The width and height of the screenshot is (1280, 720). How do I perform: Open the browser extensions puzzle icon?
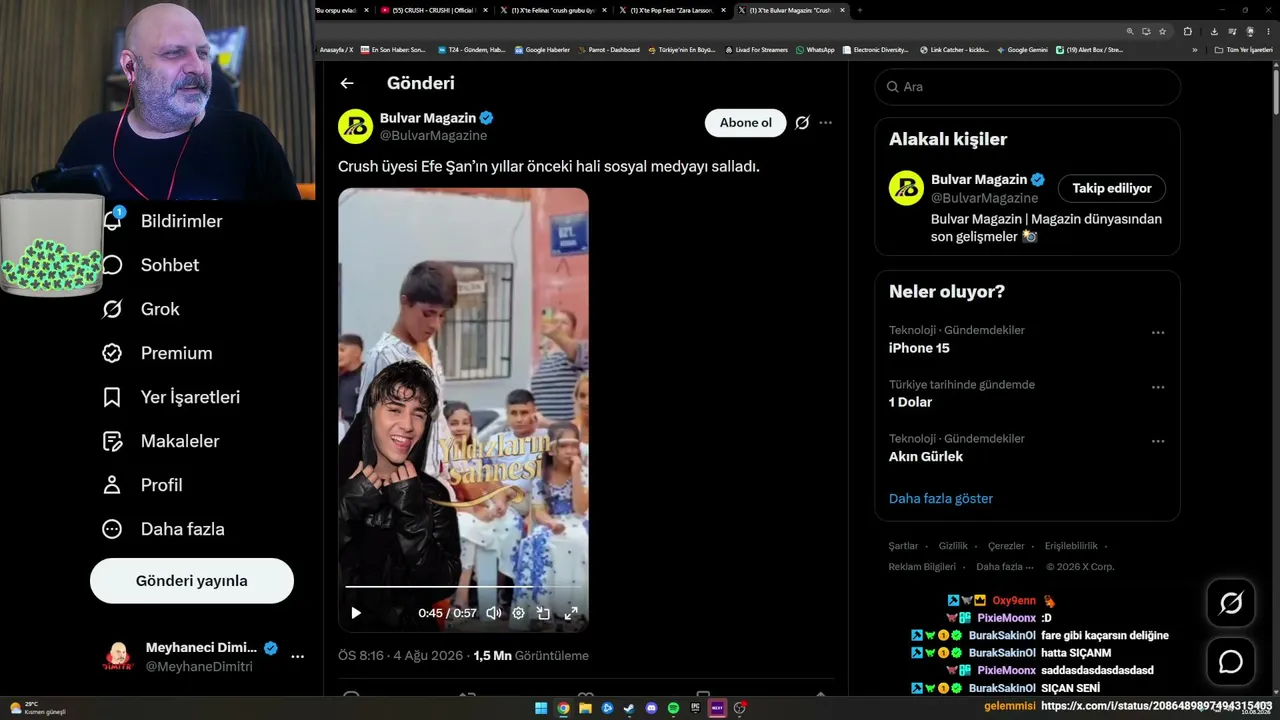pyautogui.click(x=1188, y=31)
